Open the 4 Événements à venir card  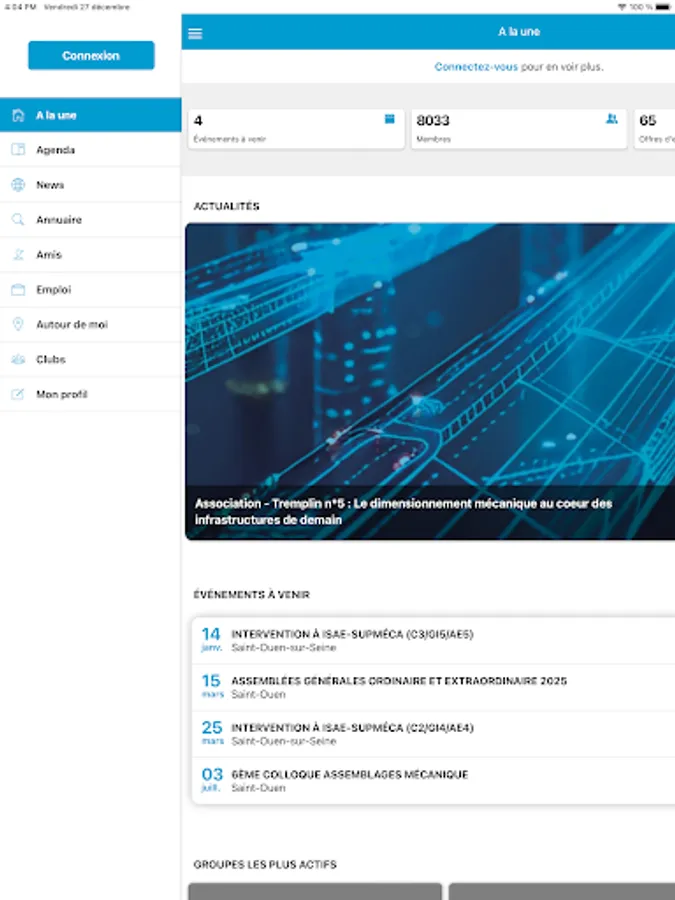click(296, 129)
